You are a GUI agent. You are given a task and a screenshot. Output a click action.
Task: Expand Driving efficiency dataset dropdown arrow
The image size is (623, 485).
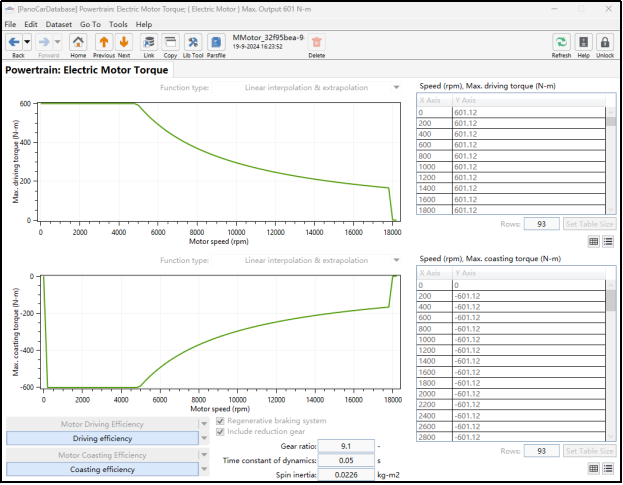point(204,439)
